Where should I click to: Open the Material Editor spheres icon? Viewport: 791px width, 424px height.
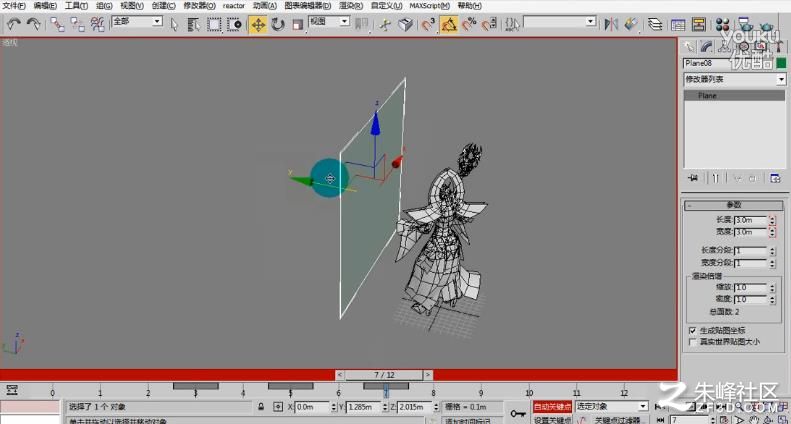[x=722, y=24]
